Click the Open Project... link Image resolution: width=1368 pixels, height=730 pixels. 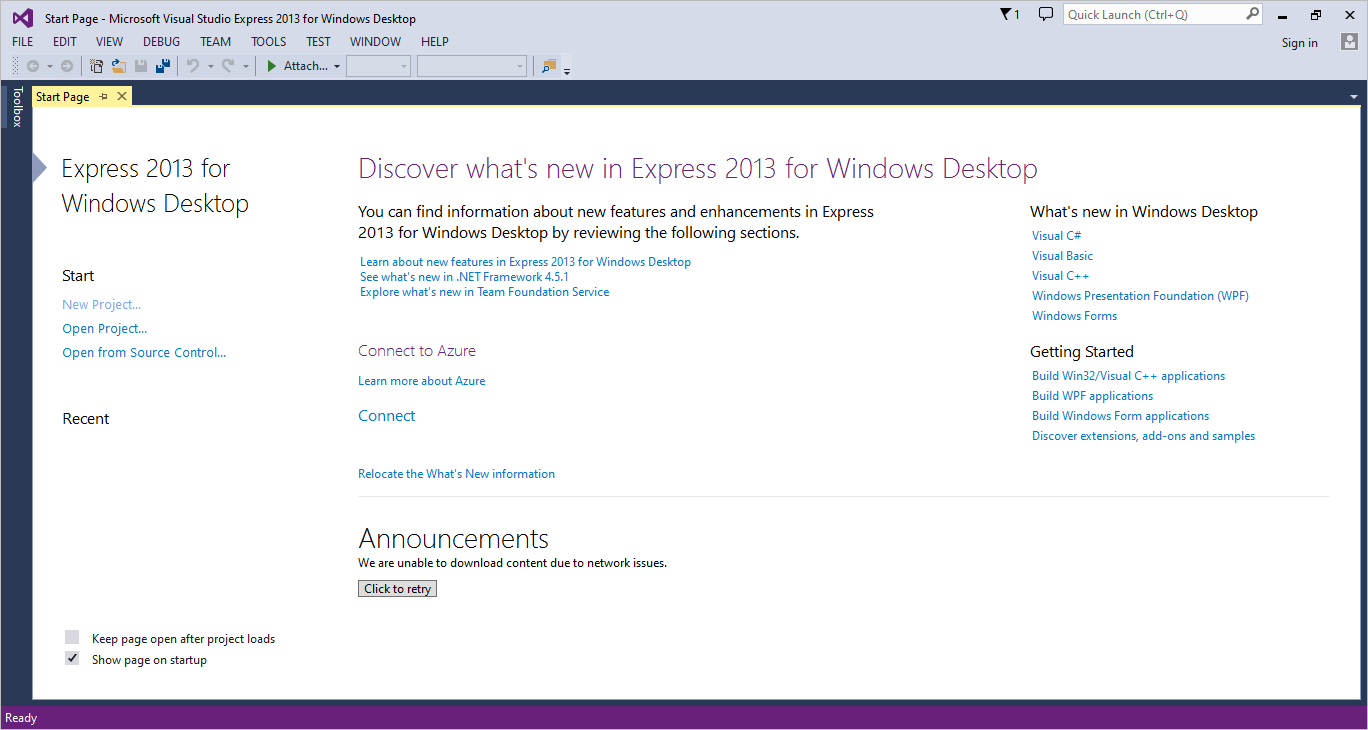pyautogui.click(x=105, y=328)
